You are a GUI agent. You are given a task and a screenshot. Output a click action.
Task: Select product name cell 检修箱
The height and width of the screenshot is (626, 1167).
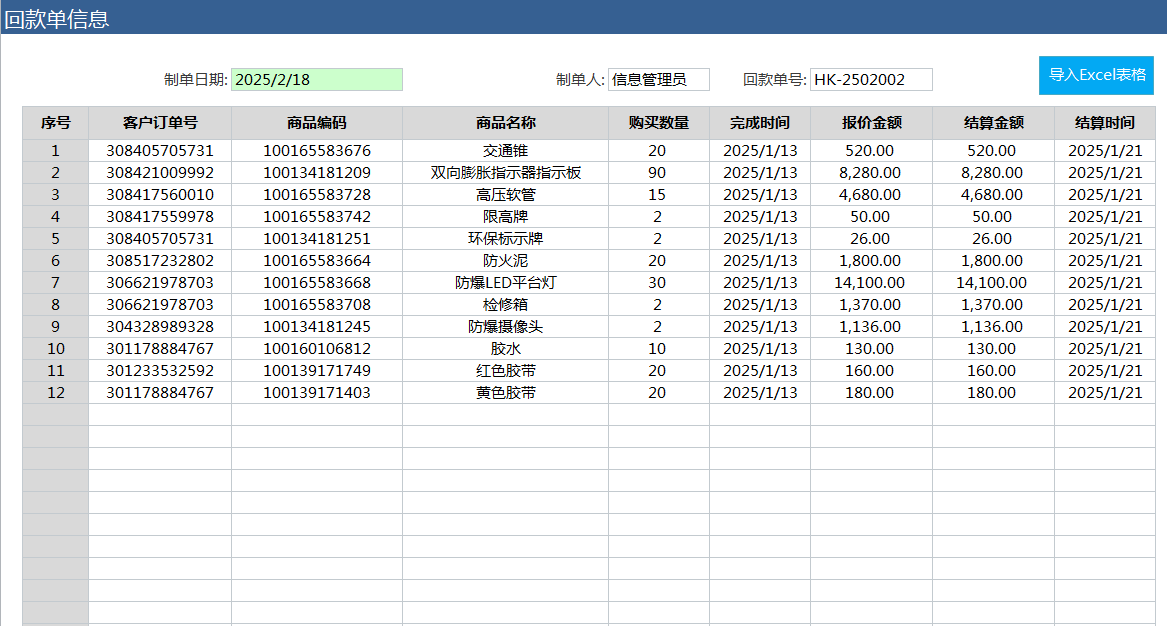click(505, 304)
